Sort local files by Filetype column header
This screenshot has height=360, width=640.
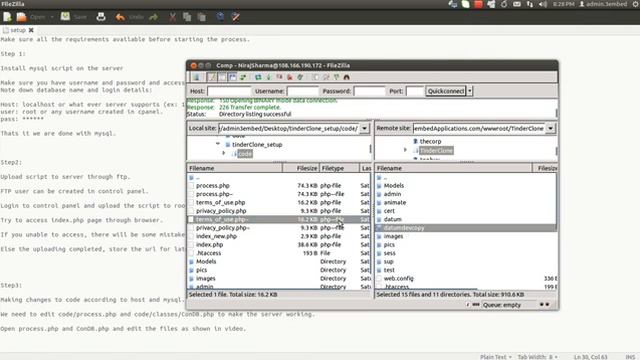coord(339,168)
